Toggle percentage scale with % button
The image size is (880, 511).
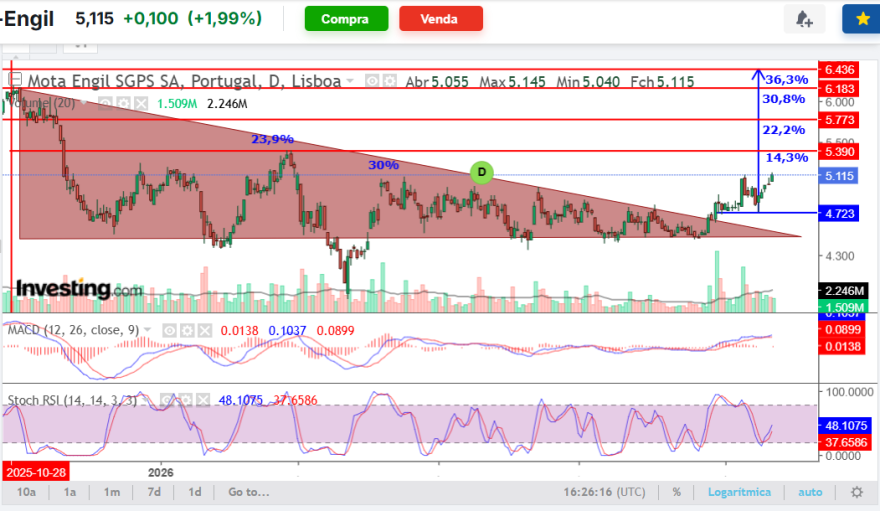[x=677, y=492]
